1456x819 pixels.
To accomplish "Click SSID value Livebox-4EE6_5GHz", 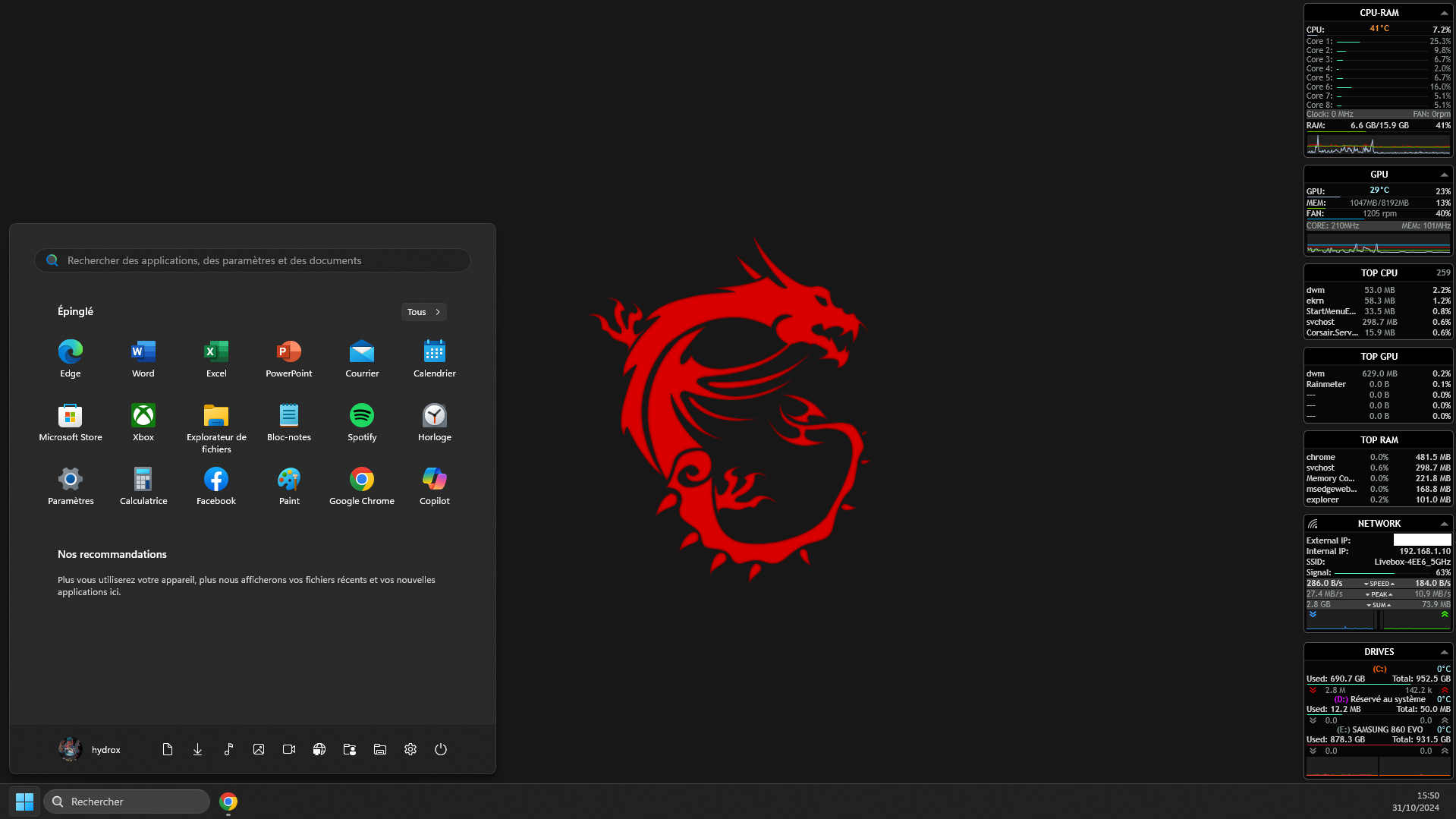I will click(x=1412, y=562).
